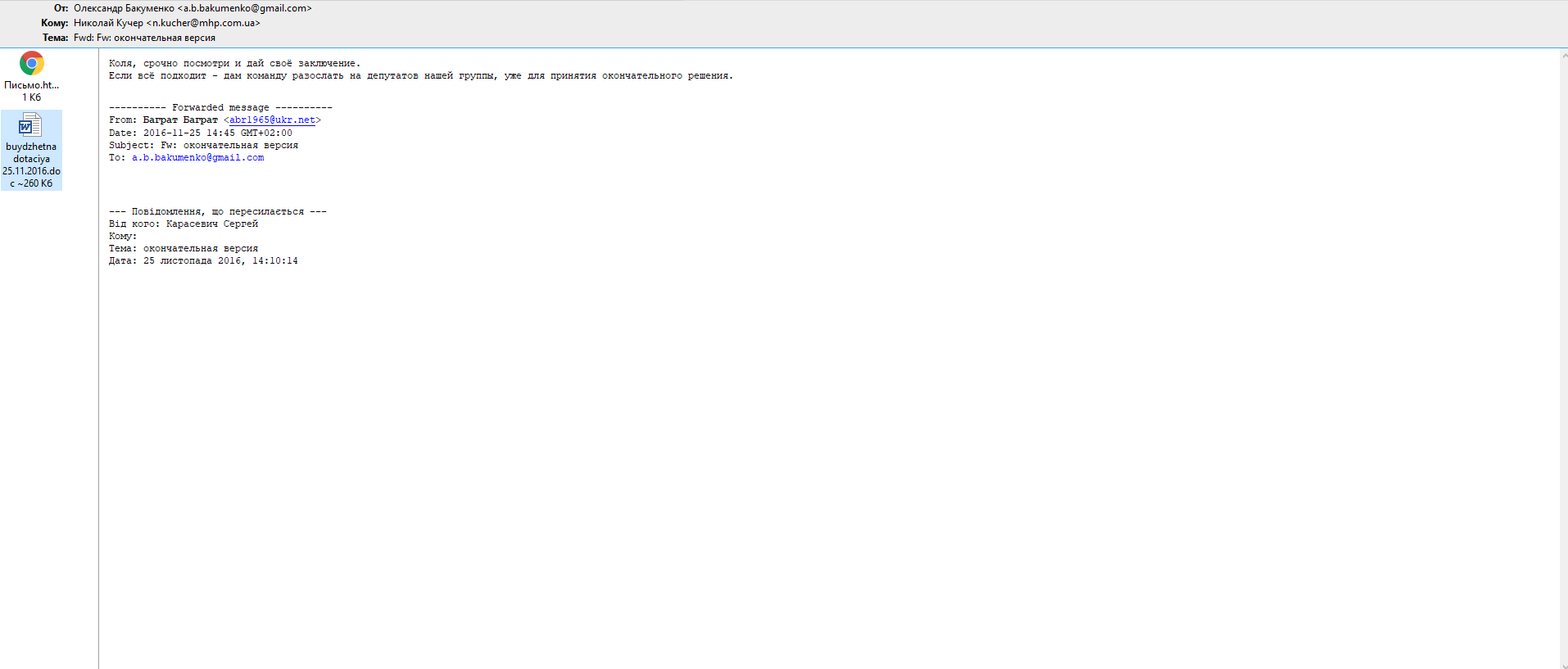The width and height of the screenshot is (1568, 669).
Task: Click the '1 КБ' size under Письмо.html
Action: pos(31,97)
